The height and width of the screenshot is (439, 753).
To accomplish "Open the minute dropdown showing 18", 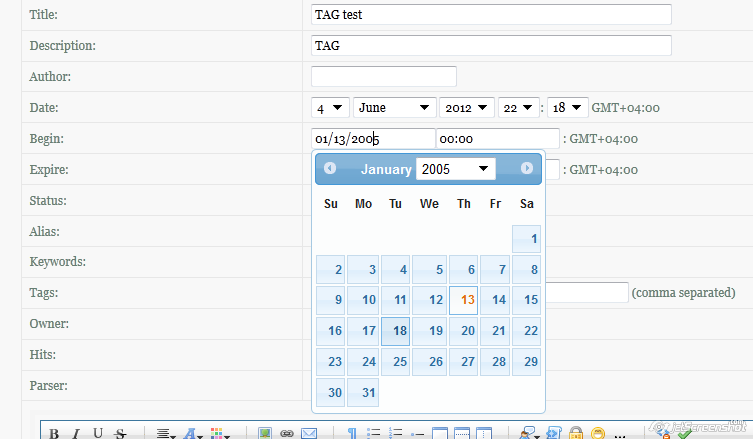I will 568,108.
